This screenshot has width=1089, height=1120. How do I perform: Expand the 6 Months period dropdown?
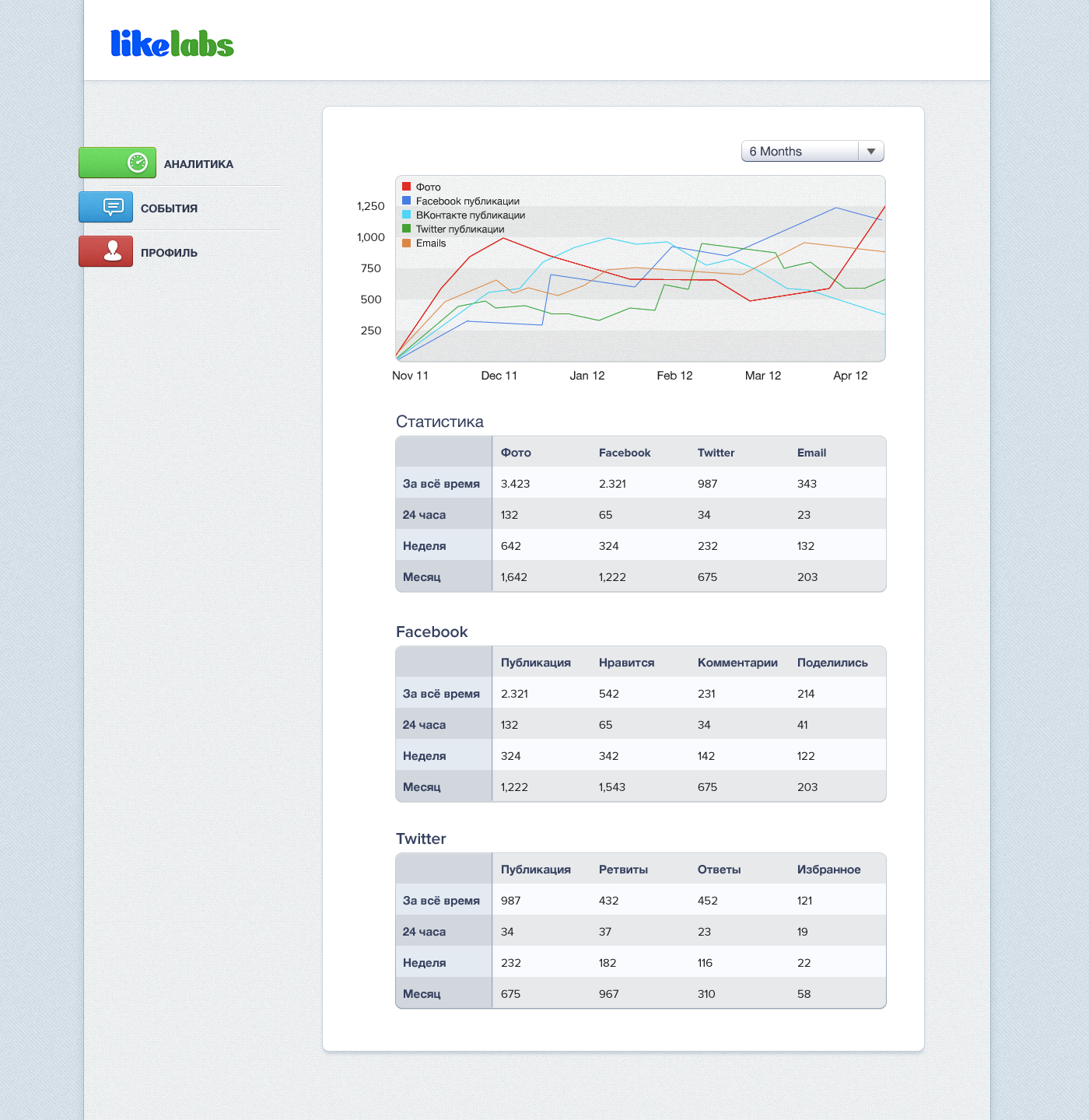801,152
